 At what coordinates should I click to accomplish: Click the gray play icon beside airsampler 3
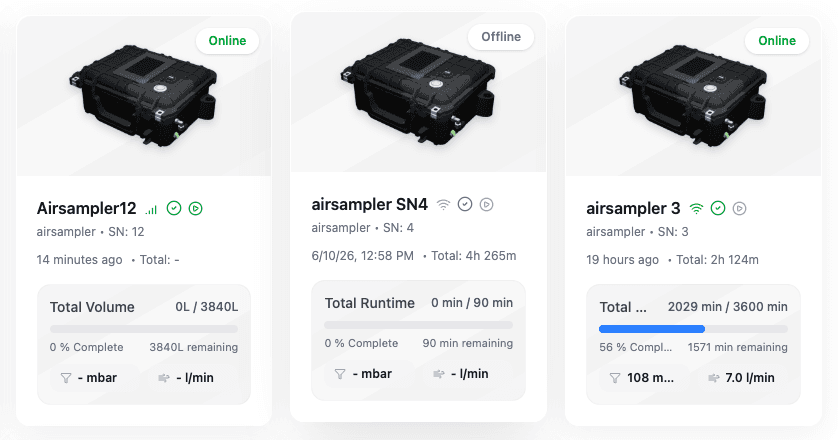click(739, 209)
